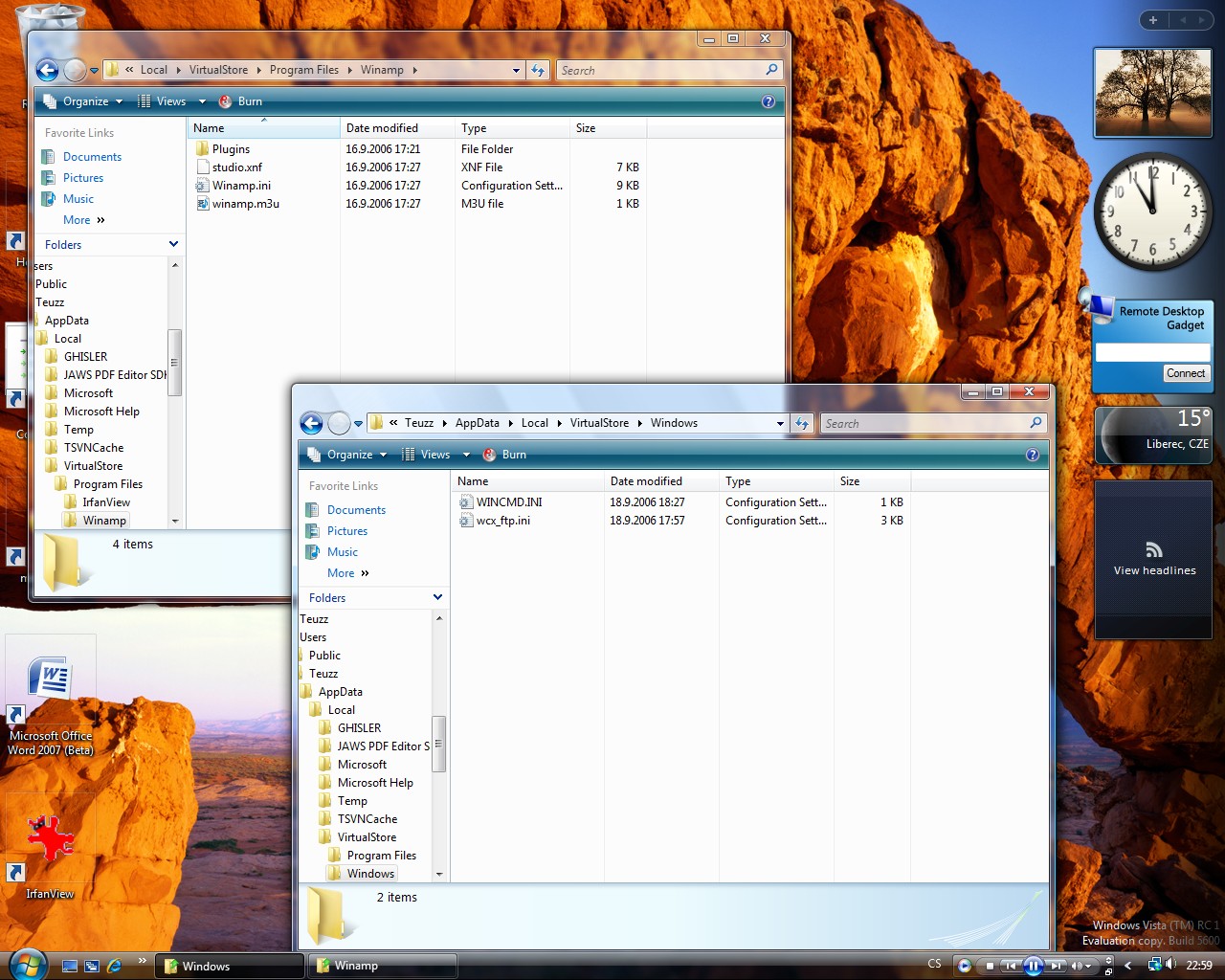Select TSVNCache in the front window folder tree
Image resolution: width=1225 pixels, height=980 pixels.
coord(367,819)
